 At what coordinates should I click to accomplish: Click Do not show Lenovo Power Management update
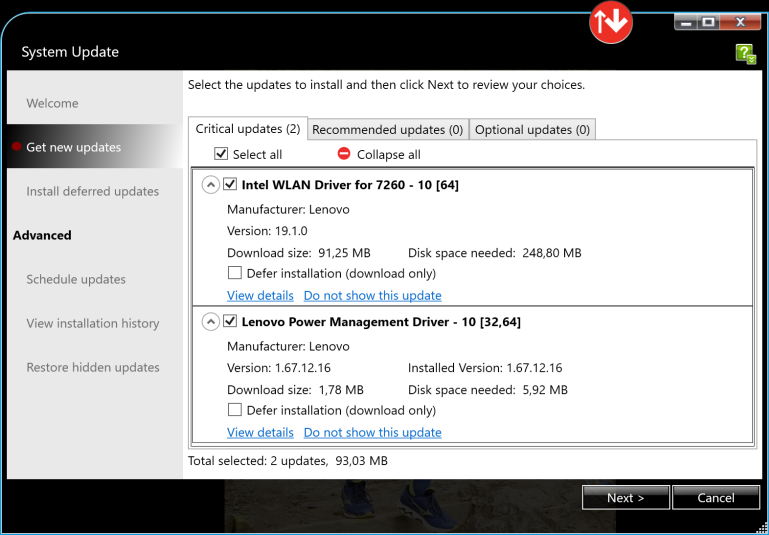pos(373,433)
